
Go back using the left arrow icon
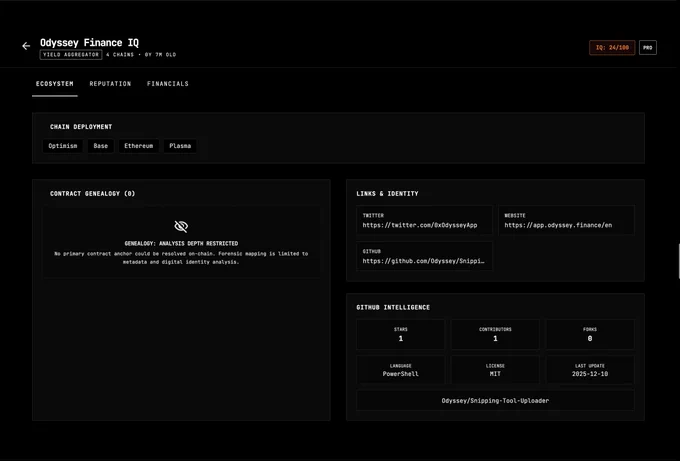coord(26,46)
